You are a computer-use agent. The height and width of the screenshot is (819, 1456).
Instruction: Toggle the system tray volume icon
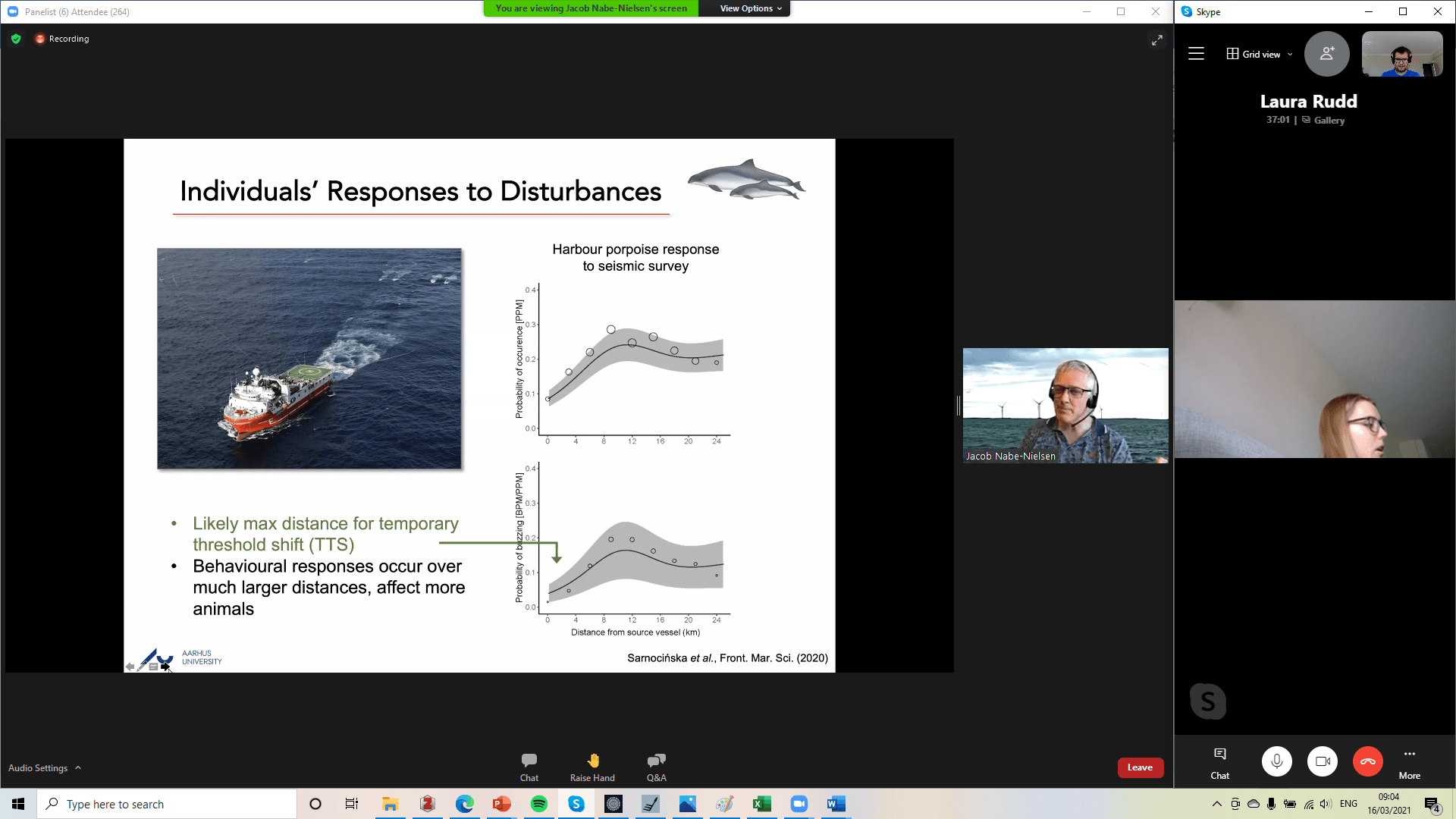pyautogui.click(x=1326, y=804)
